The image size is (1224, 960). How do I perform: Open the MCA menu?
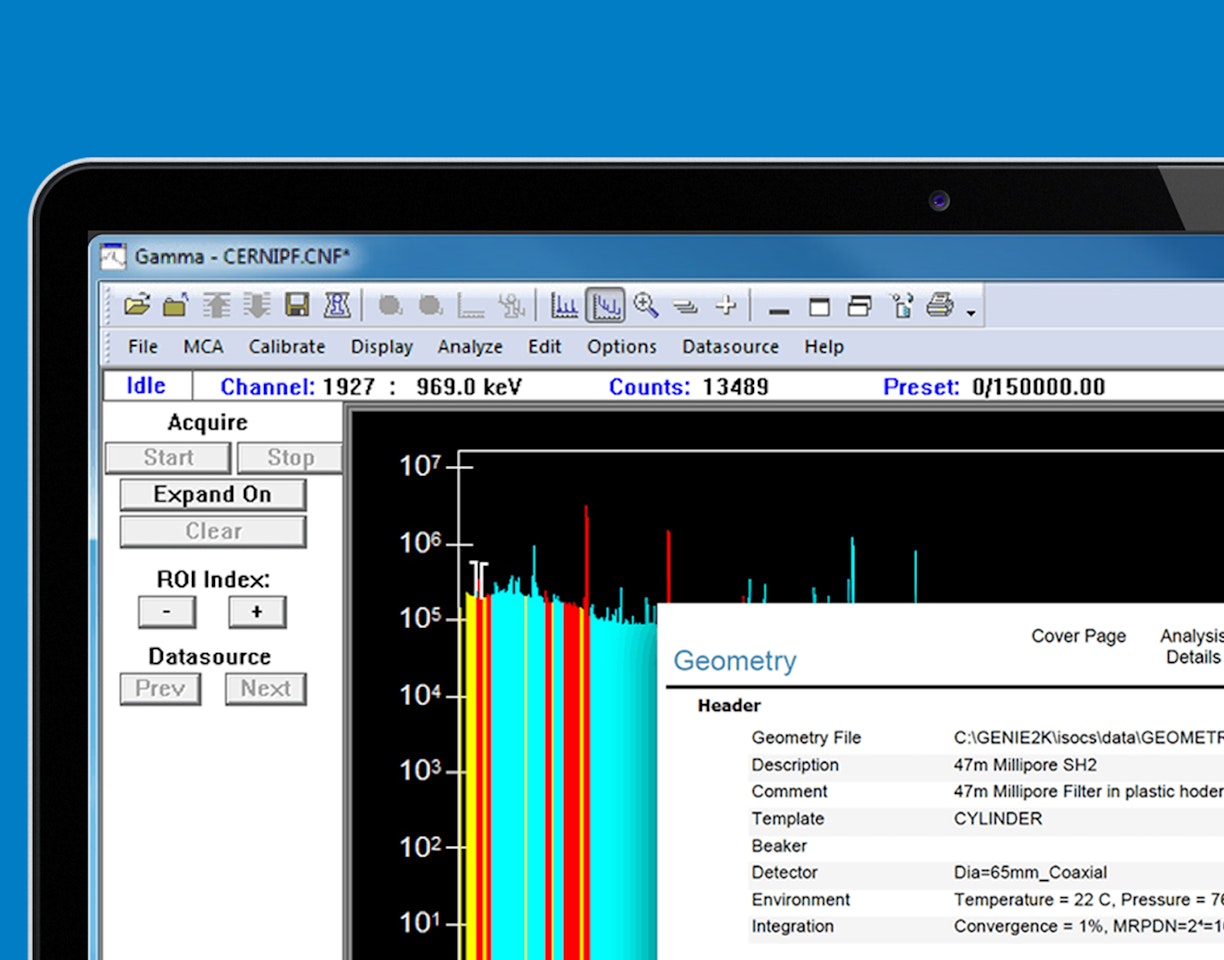(203, 347)
